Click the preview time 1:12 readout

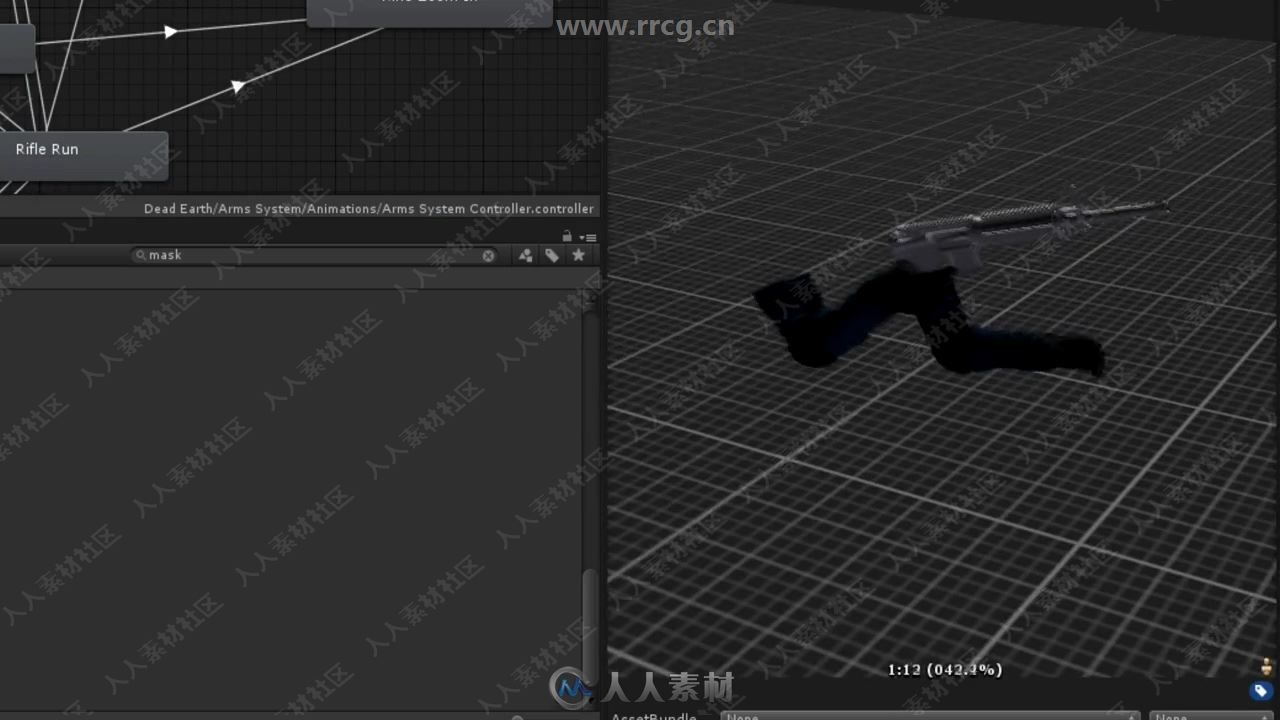944,670
